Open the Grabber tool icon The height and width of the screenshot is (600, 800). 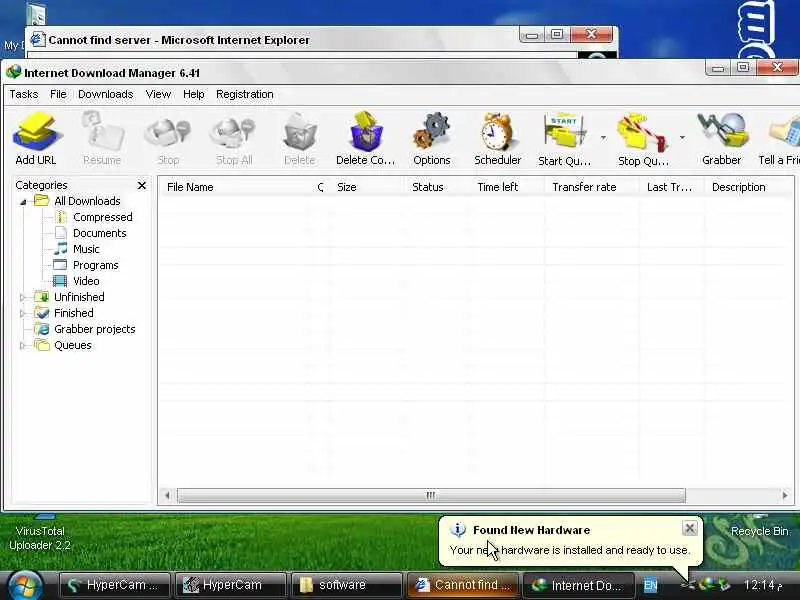pyautogui.click(x=721, y=138)
